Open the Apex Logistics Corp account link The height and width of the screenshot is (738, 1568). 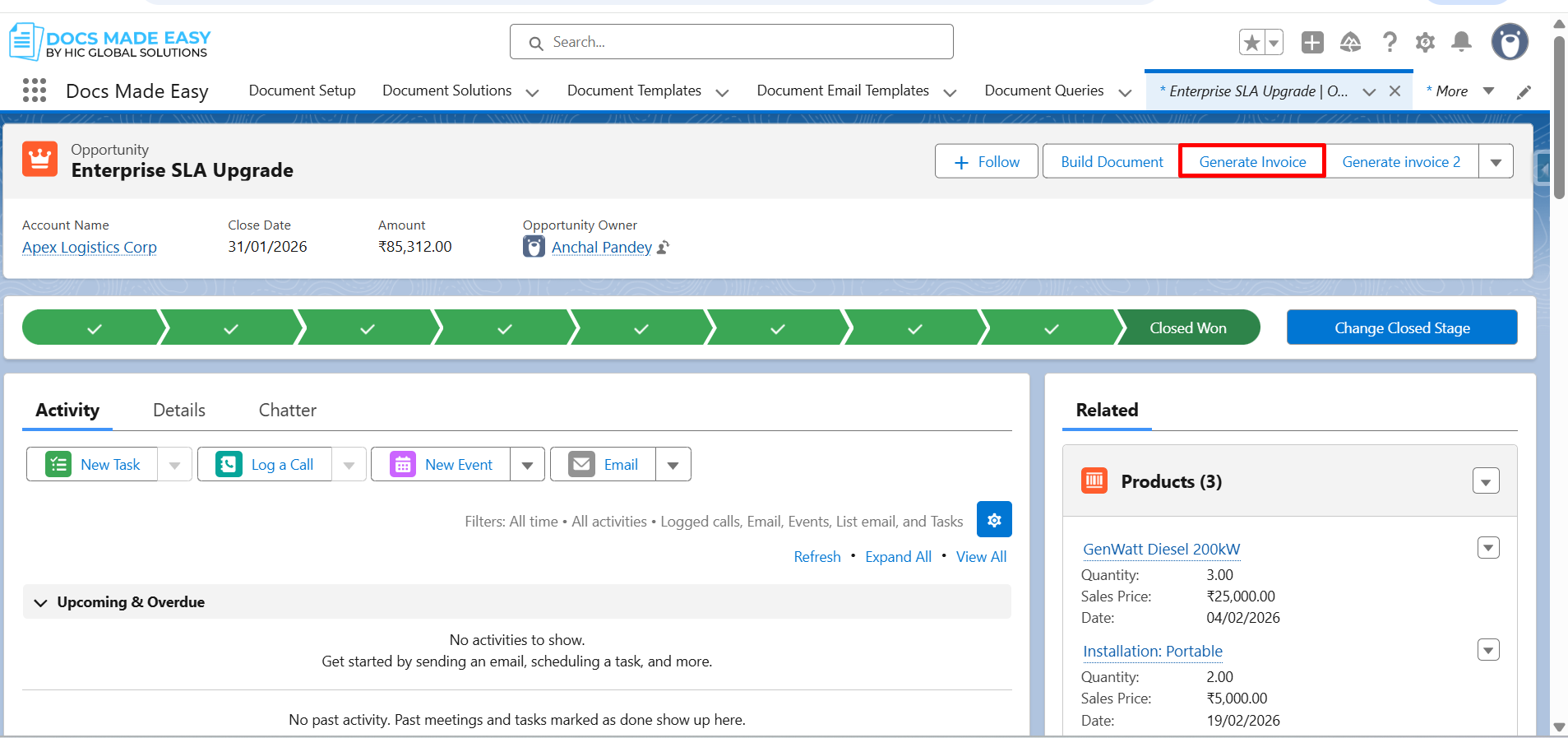click(x=90, y=247)
